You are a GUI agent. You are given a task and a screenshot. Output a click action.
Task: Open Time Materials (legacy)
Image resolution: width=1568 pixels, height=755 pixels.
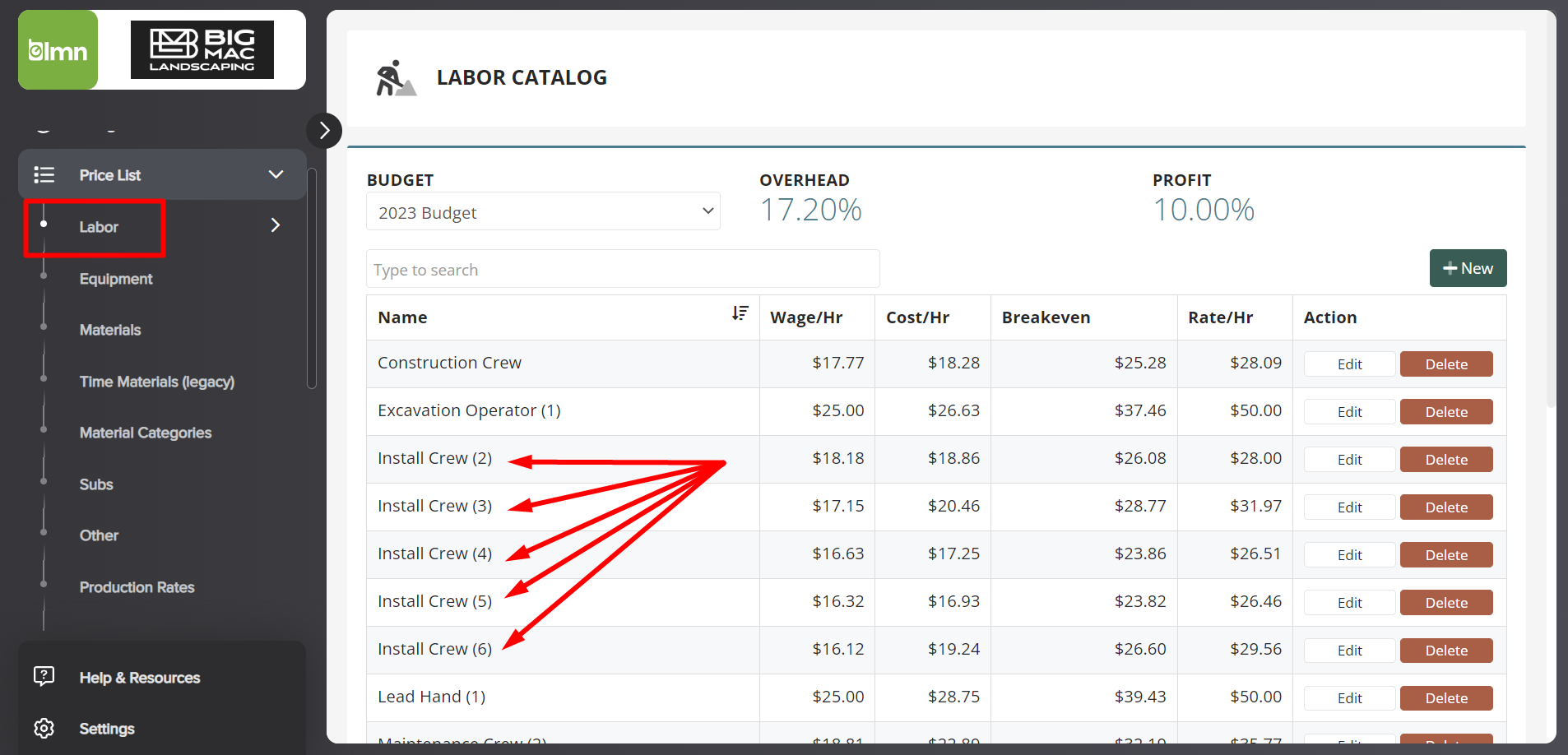pyautogui.click(x=157, y=382)
